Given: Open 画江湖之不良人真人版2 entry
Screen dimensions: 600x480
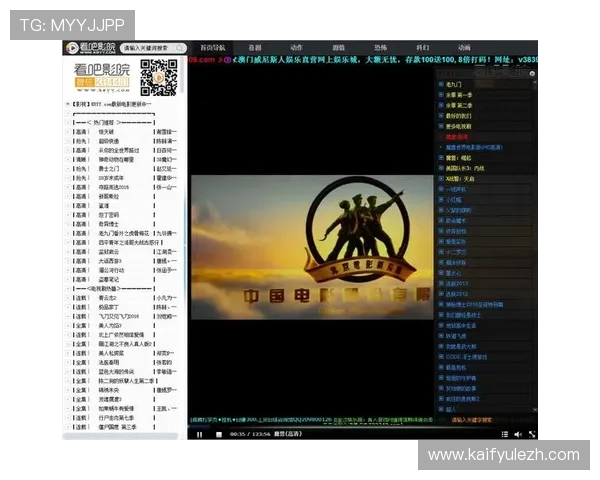Looking at the screenshot, I should coord(126,344).
